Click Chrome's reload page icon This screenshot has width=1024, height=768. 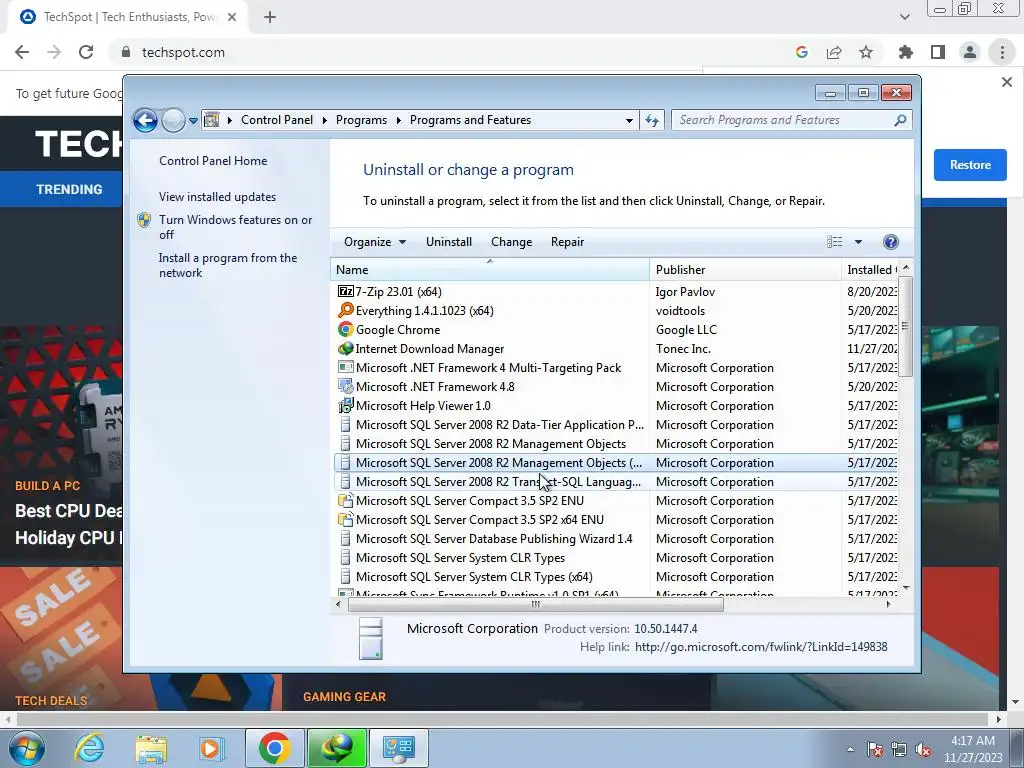click(x=86, y=52)
